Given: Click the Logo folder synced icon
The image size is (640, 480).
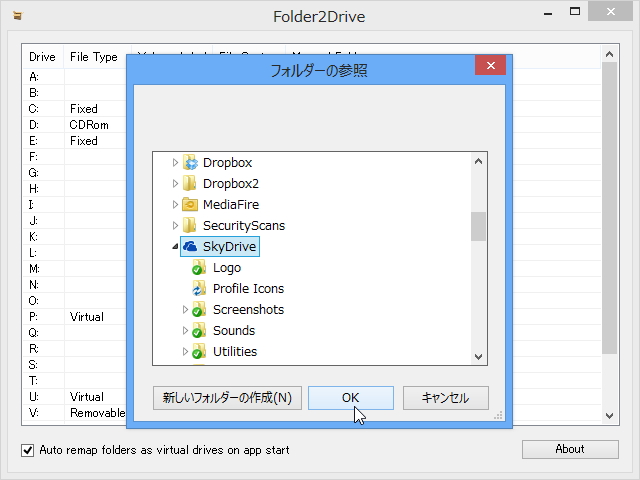Looking at the screenshot, I should click(198, 267).
